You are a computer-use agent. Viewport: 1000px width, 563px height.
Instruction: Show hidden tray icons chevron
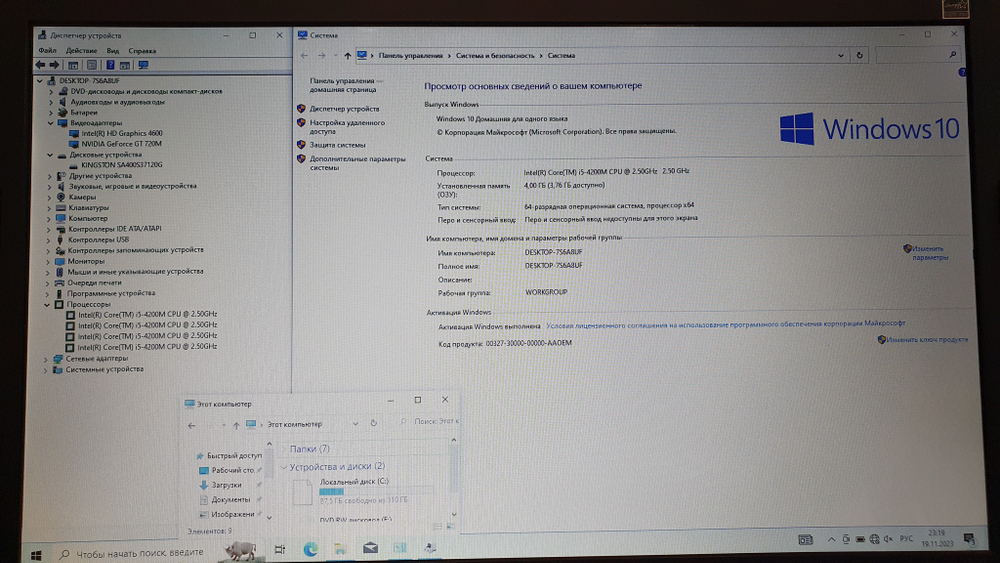click(831, 539)
